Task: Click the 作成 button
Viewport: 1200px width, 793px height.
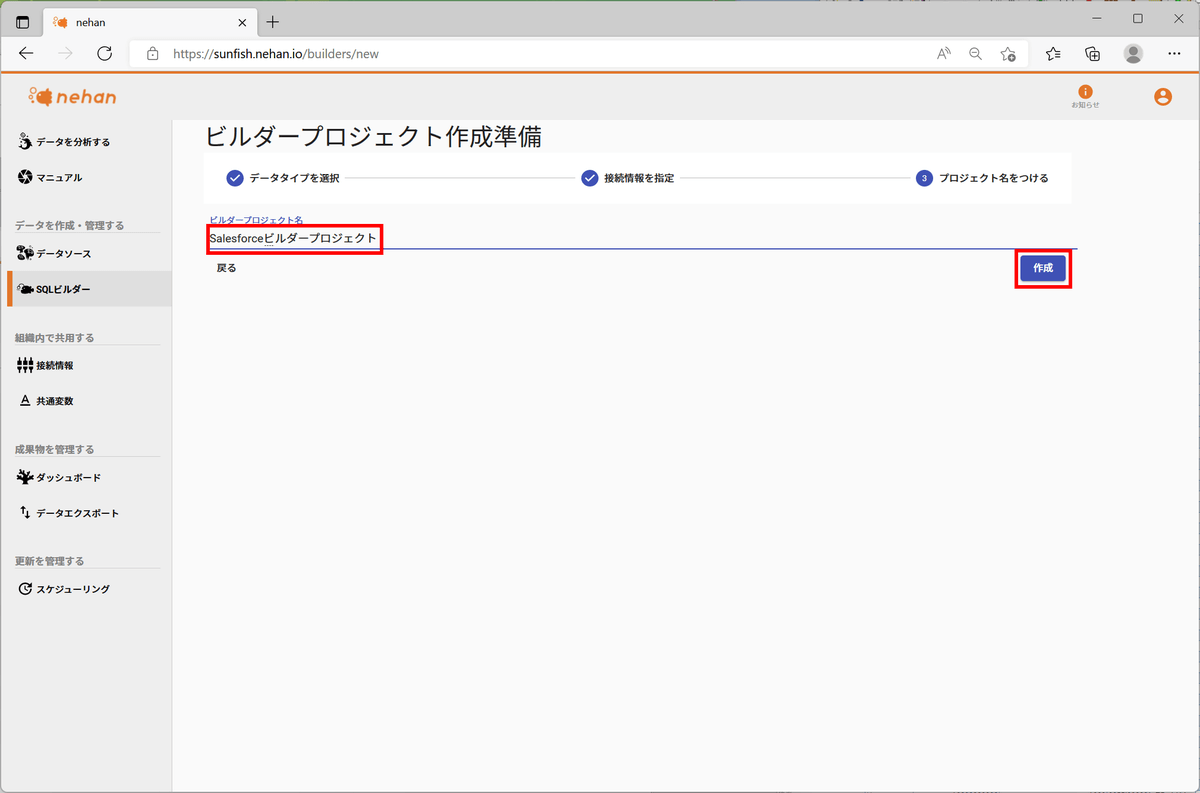Action: (1043, 268)
